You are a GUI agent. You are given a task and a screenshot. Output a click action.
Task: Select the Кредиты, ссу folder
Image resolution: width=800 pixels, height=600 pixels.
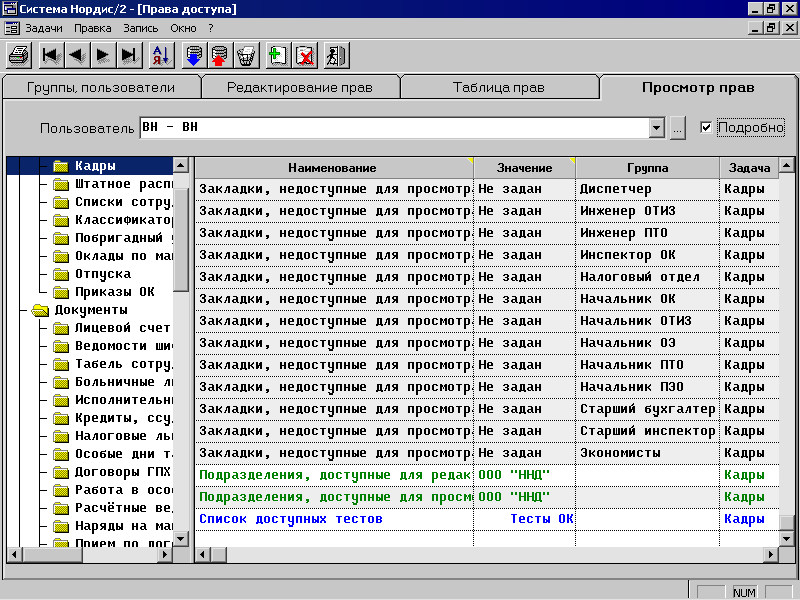click(113, 418)
